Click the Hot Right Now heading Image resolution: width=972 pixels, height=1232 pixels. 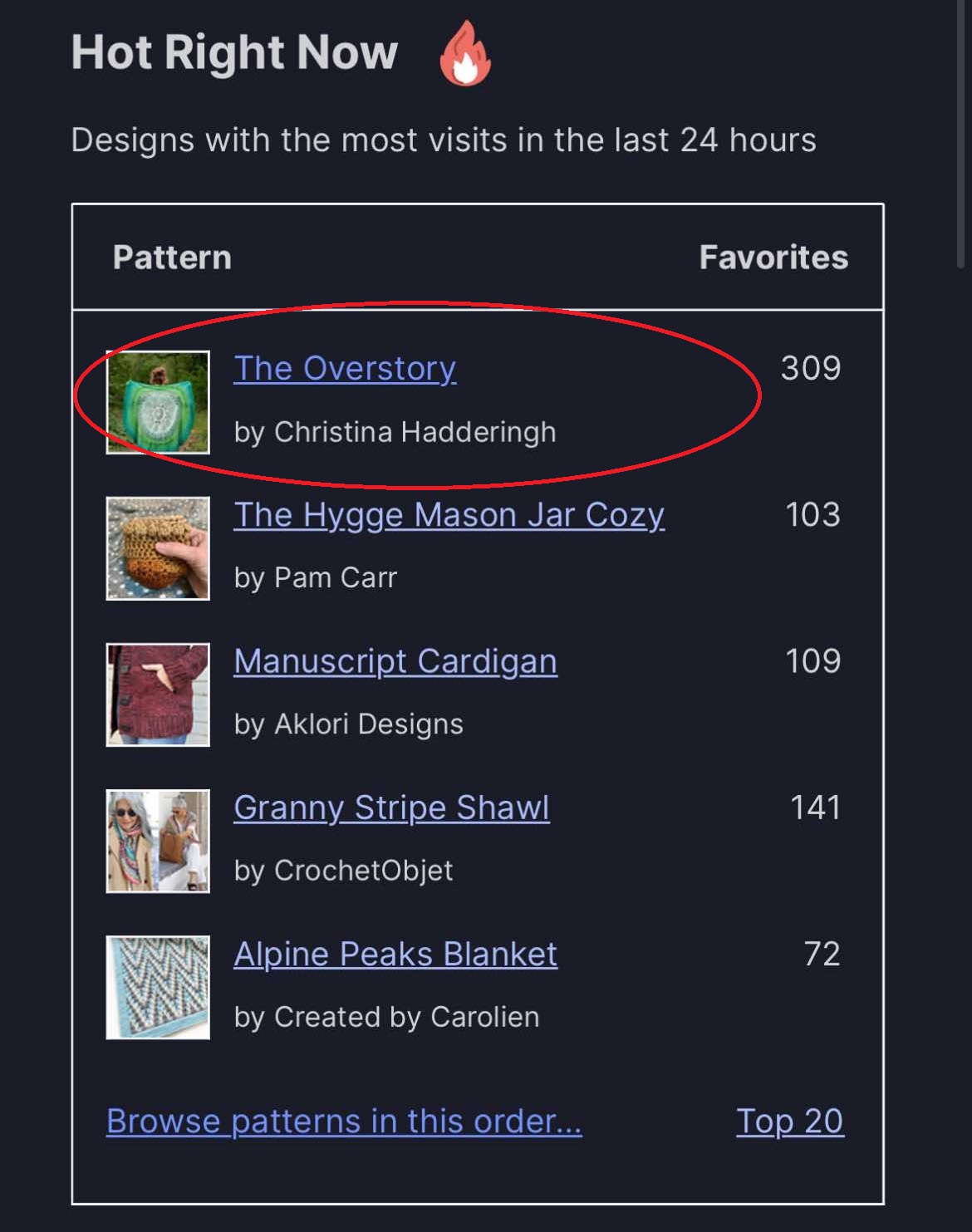pos(234,52)
